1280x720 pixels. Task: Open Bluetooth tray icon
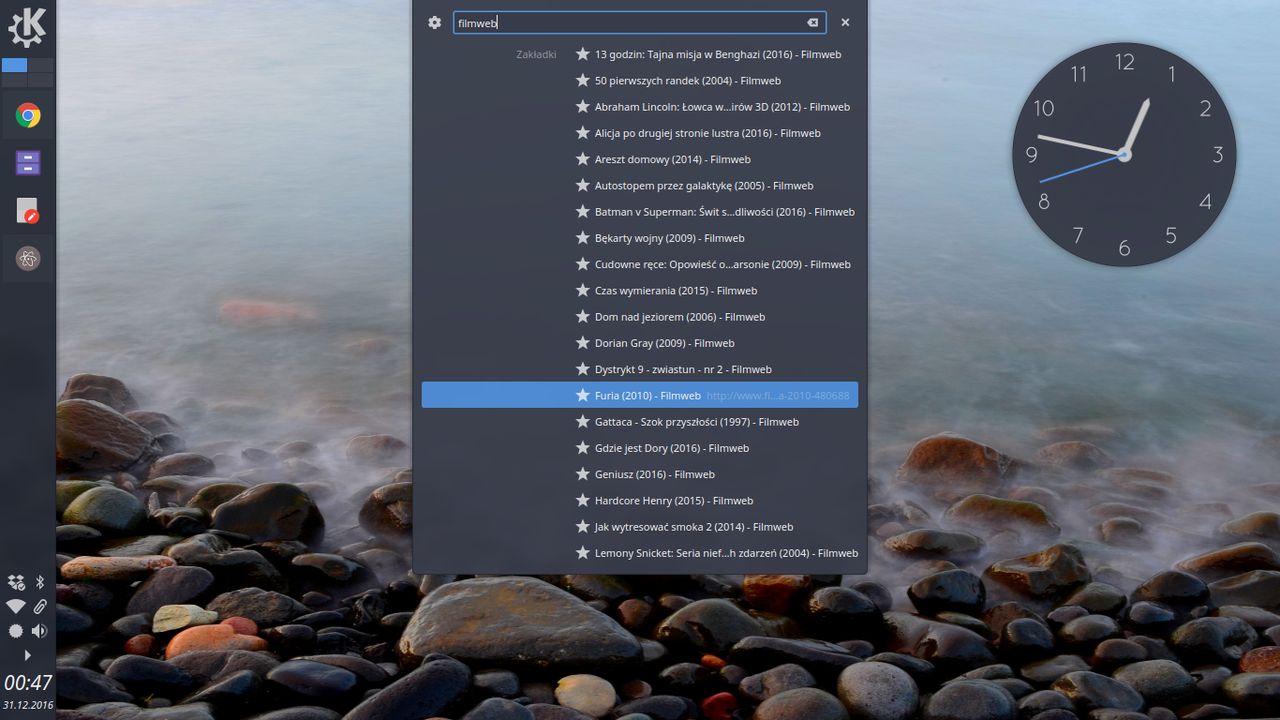tap(41, 582)
